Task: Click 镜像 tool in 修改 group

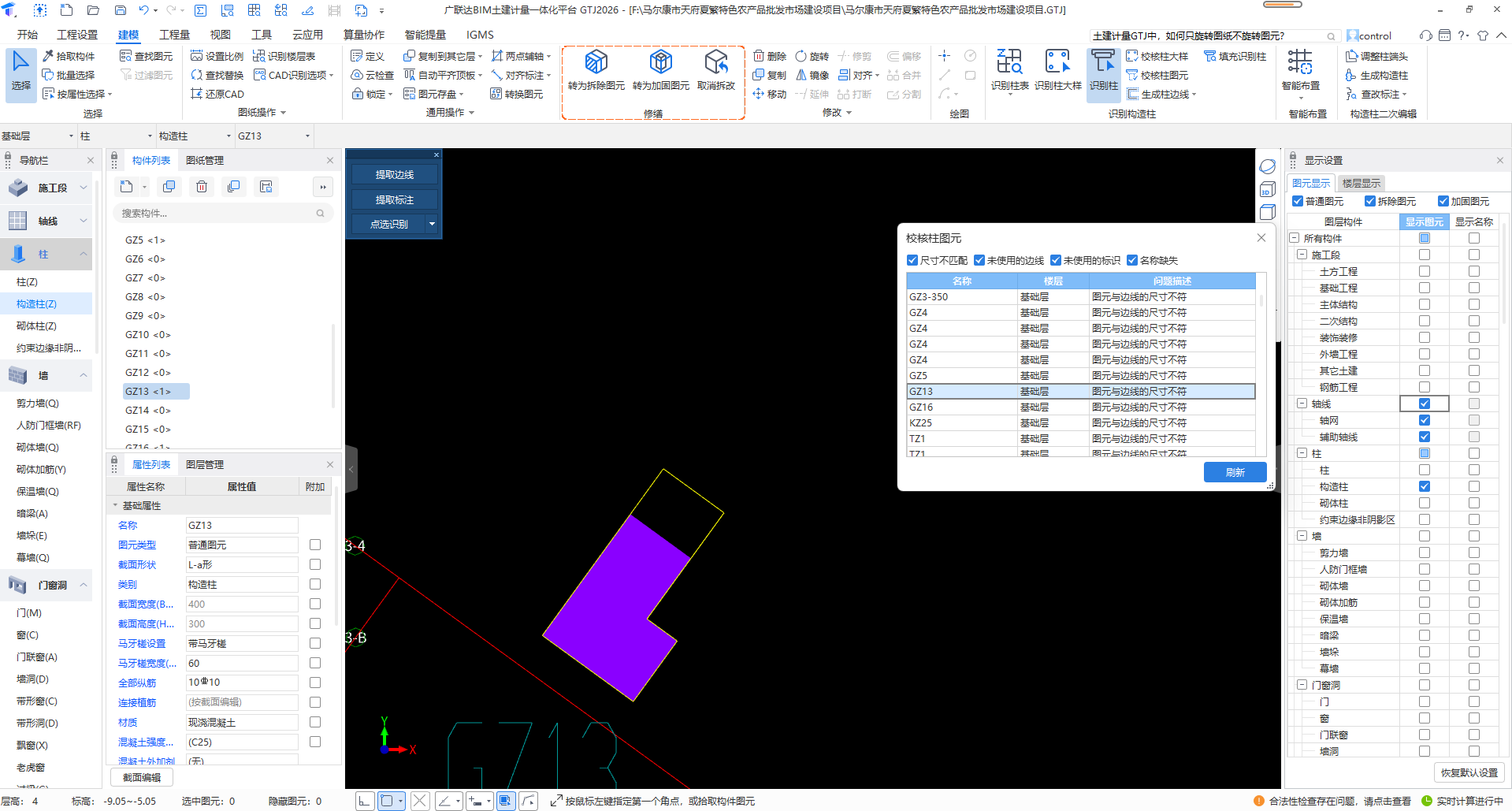Action: (x=812, y=75)
